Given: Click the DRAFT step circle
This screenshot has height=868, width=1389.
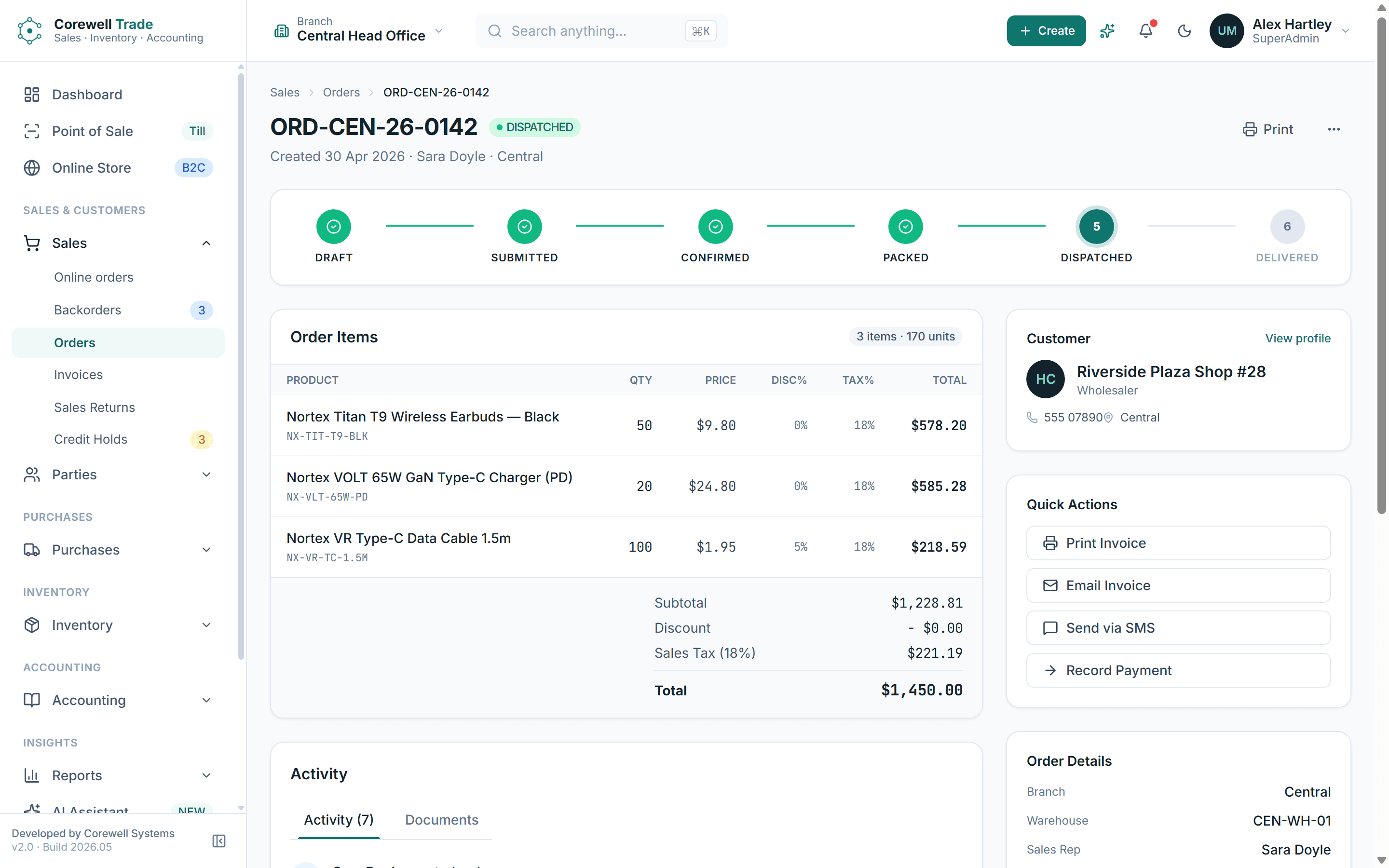Looking at the screenshot, I should [333, 227].
